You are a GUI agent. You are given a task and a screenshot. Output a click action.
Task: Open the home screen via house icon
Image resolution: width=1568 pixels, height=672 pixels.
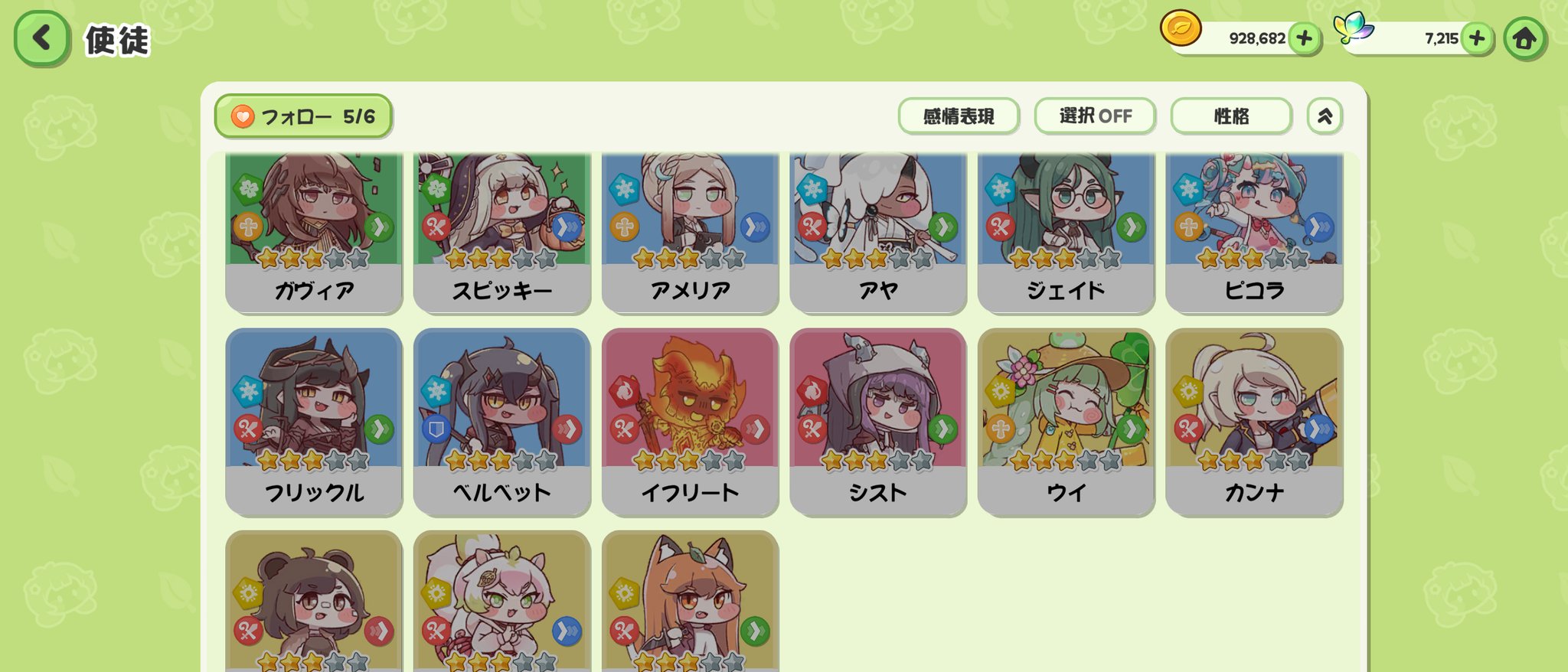tap(1524, 38)
